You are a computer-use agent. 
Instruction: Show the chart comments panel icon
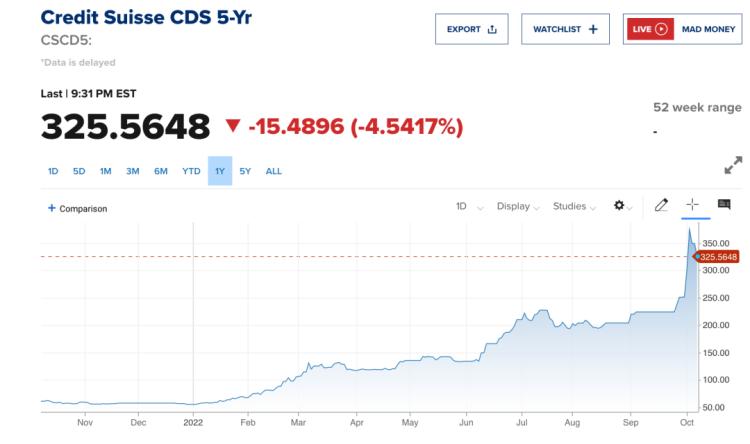click(x=724, y=206)
